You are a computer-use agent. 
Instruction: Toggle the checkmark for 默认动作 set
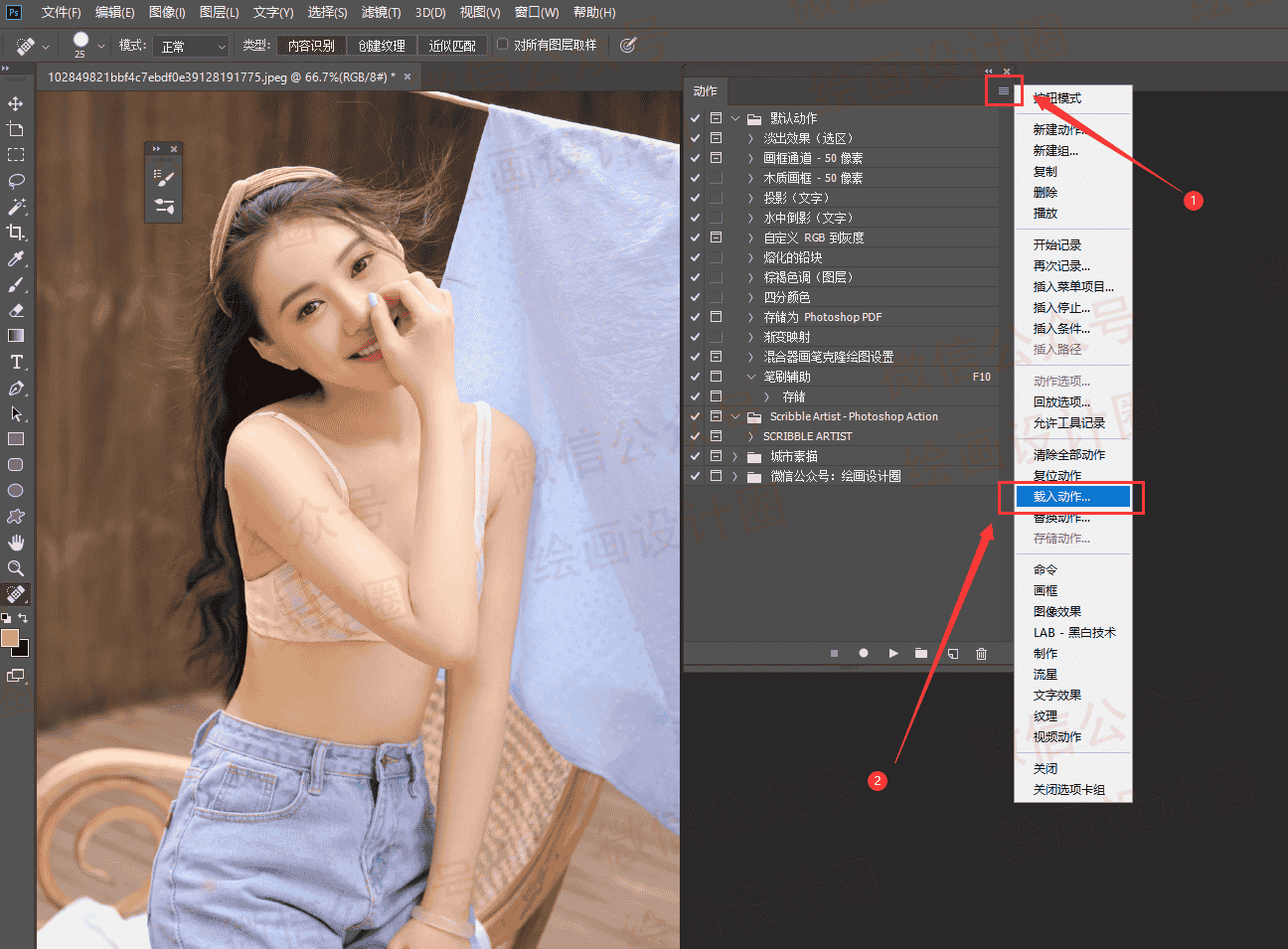[x=696, y=118]
